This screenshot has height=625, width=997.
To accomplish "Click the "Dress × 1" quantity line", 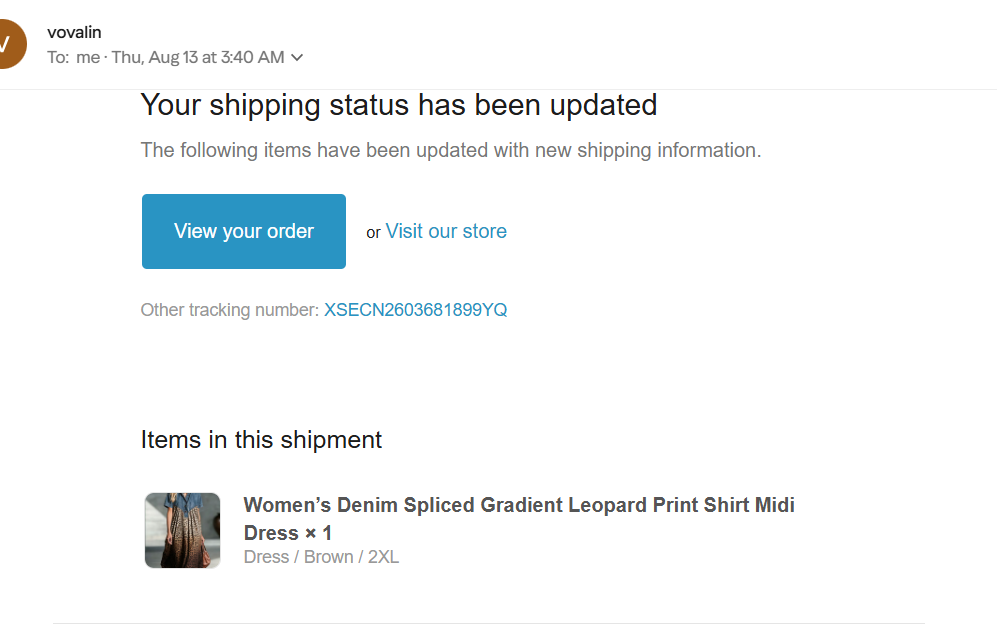I will 287,533.
